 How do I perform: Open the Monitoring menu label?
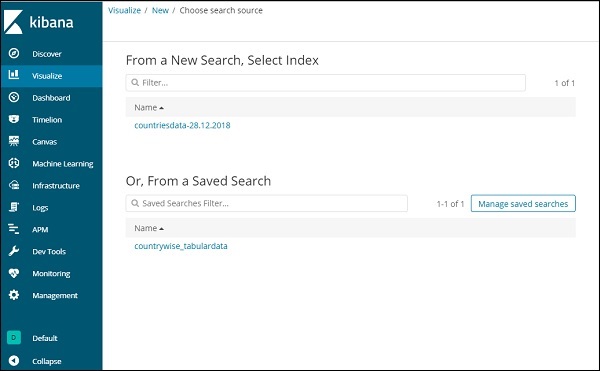51,273
